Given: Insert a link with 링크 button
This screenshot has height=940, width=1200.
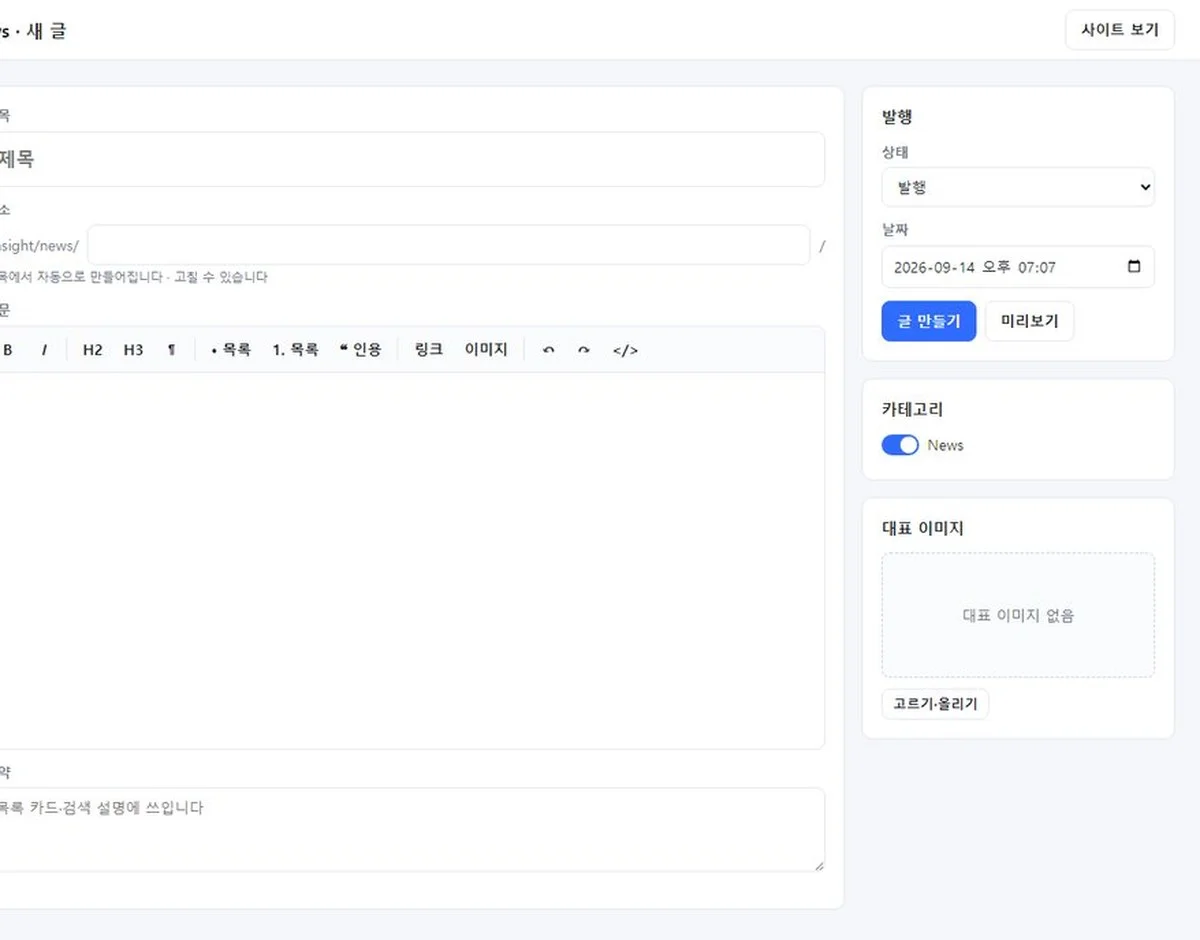Looking at the screenshot, I should coord(429,350).
